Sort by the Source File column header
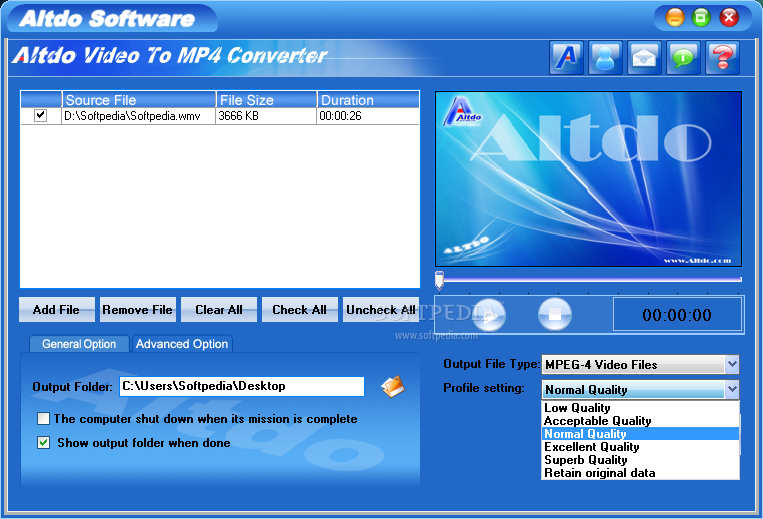763x519 pixels. pyautogui.click(x=139, y=100)
